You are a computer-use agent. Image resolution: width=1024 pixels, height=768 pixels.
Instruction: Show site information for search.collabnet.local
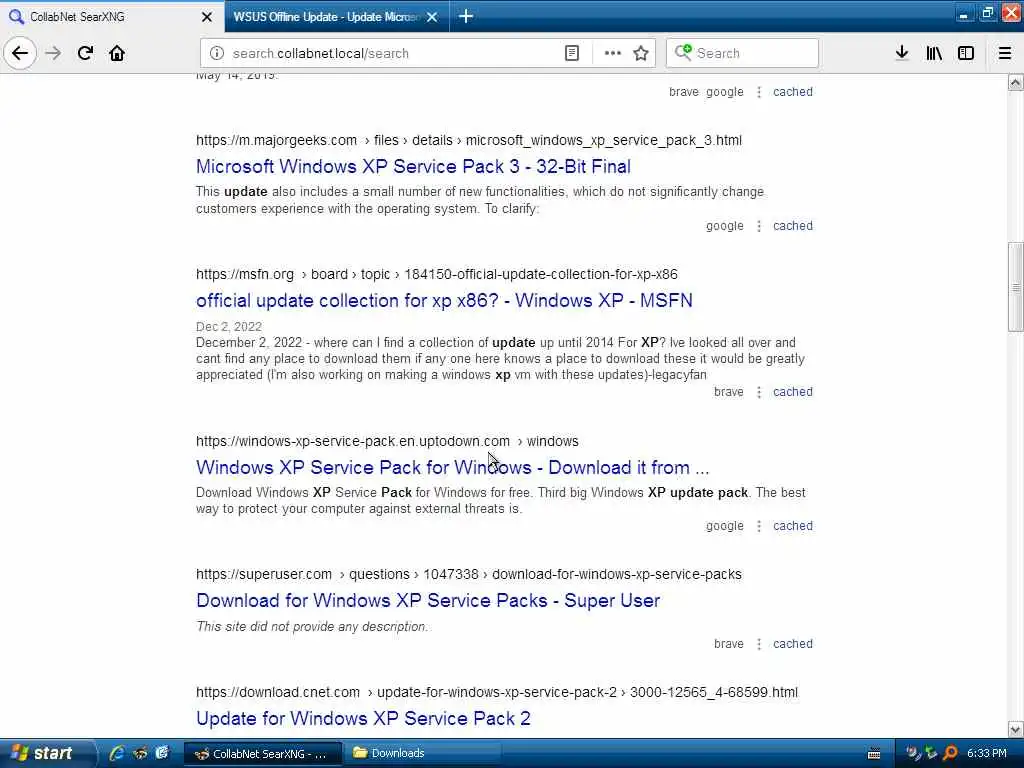tap(217, 53)
